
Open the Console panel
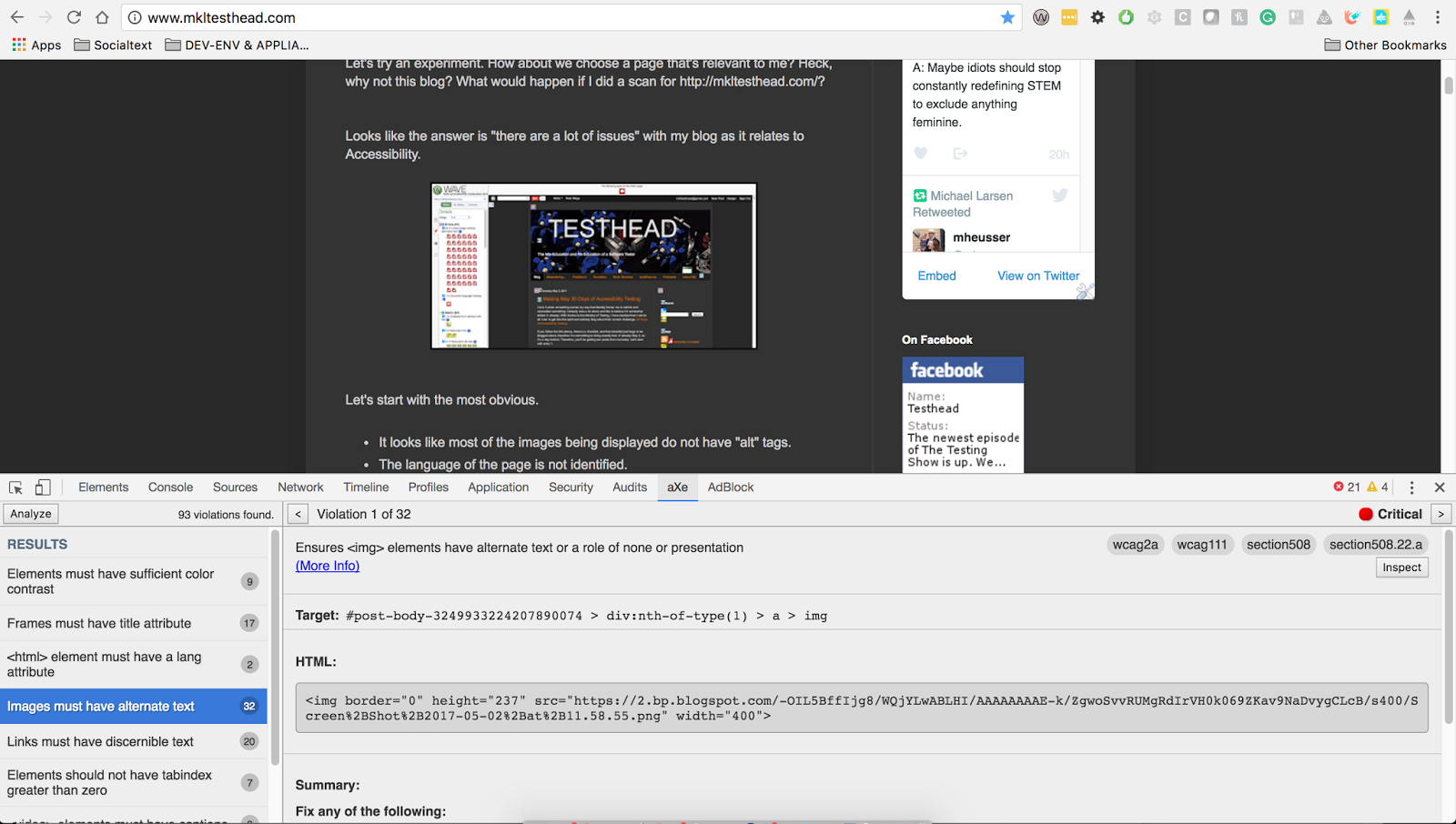(x=170, y=487)
